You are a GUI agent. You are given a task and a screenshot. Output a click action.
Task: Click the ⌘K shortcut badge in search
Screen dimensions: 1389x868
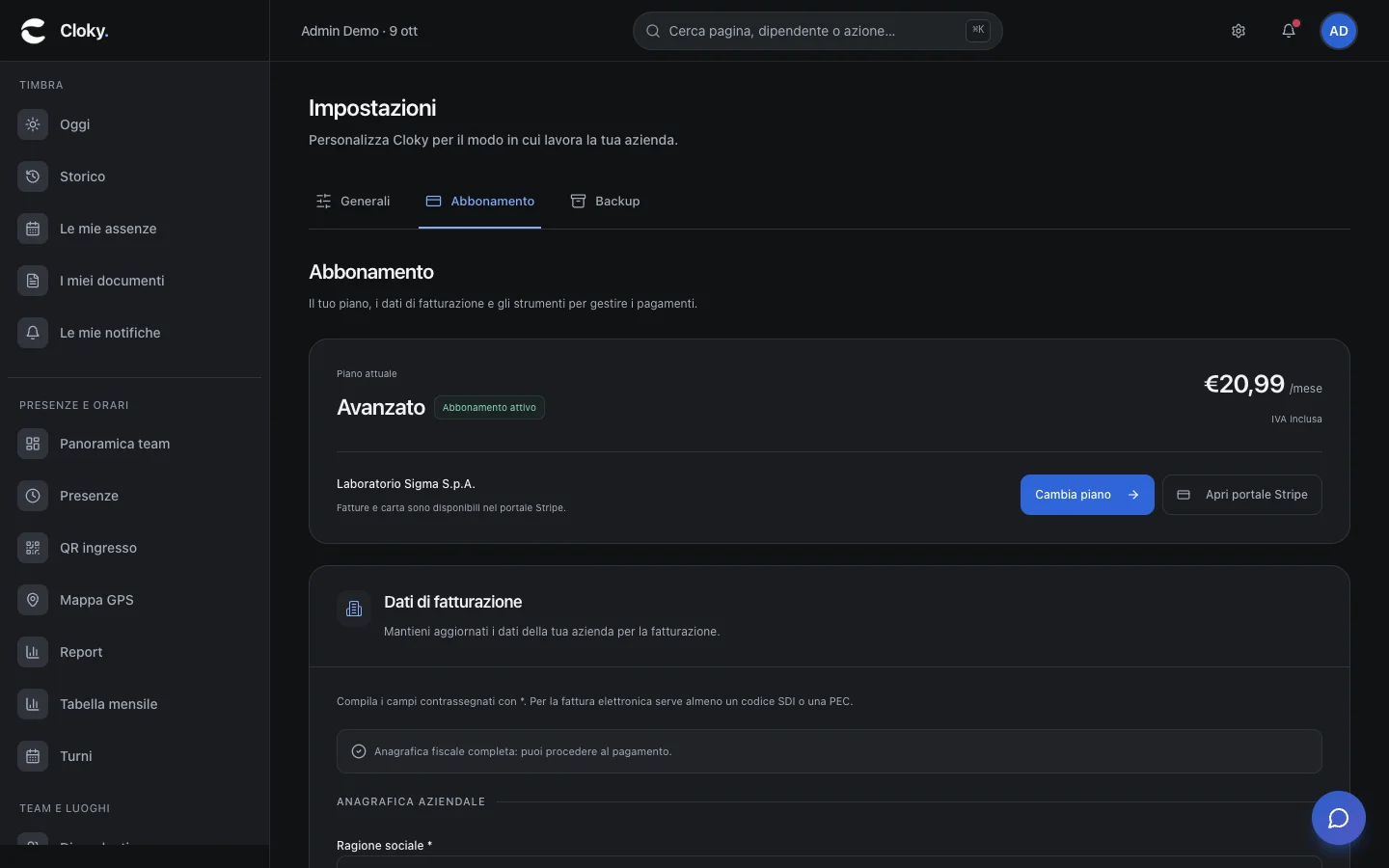[978, 31]
